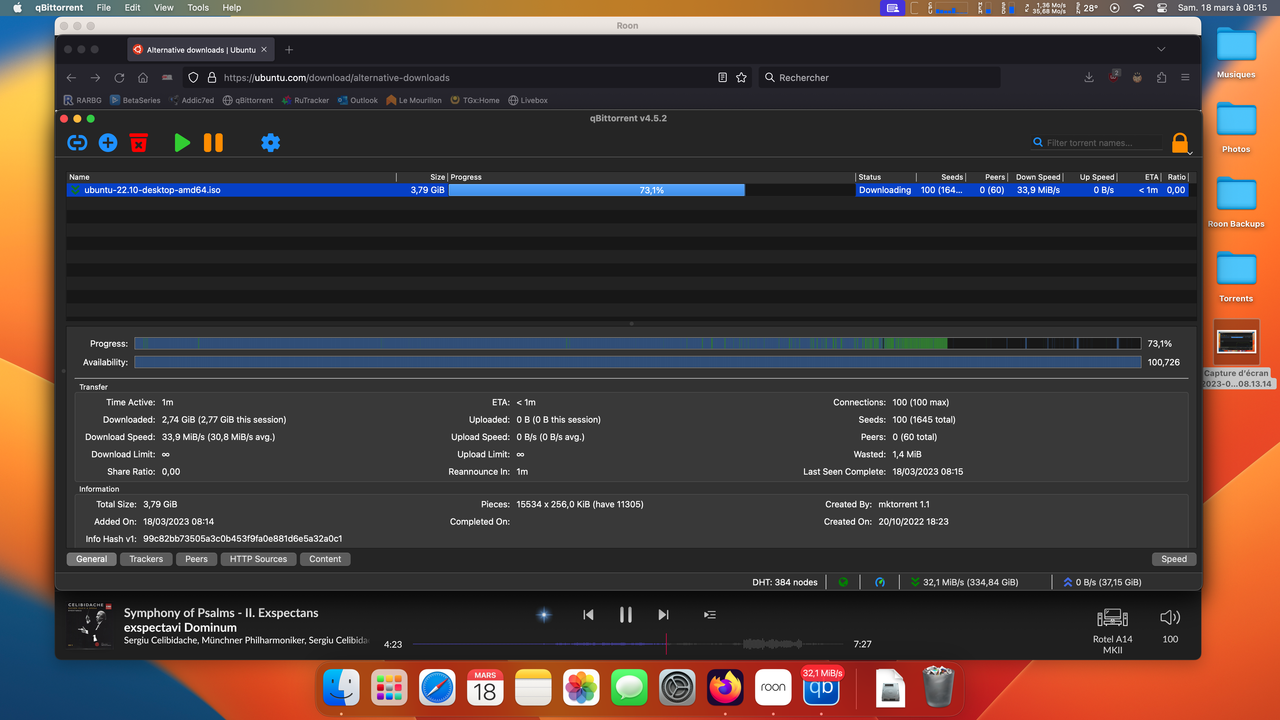Click the Add Torrent Link icon
Screen dimensions: 1280x720
pyautogui.click(x=77, y=143)
